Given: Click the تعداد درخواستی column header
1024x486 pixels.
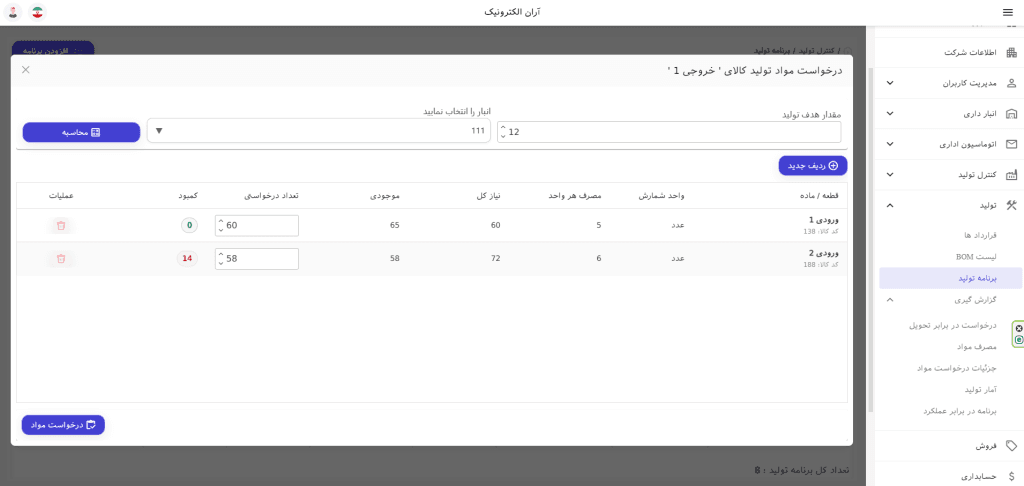Looking at the screenshot, I should [x=272, y=195].
